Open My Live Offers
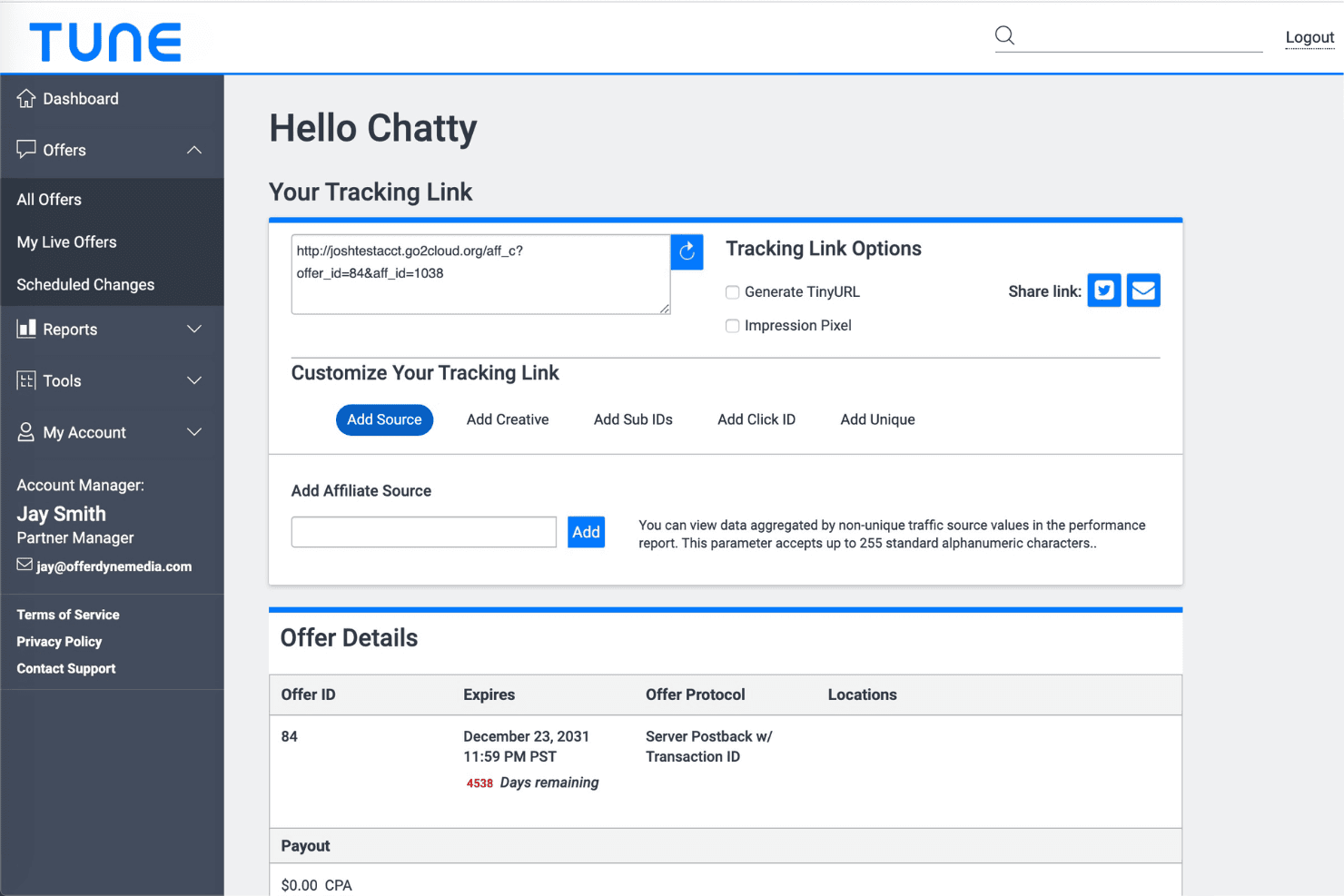This screenshot has height=896, width=1344. coord(66,242)
